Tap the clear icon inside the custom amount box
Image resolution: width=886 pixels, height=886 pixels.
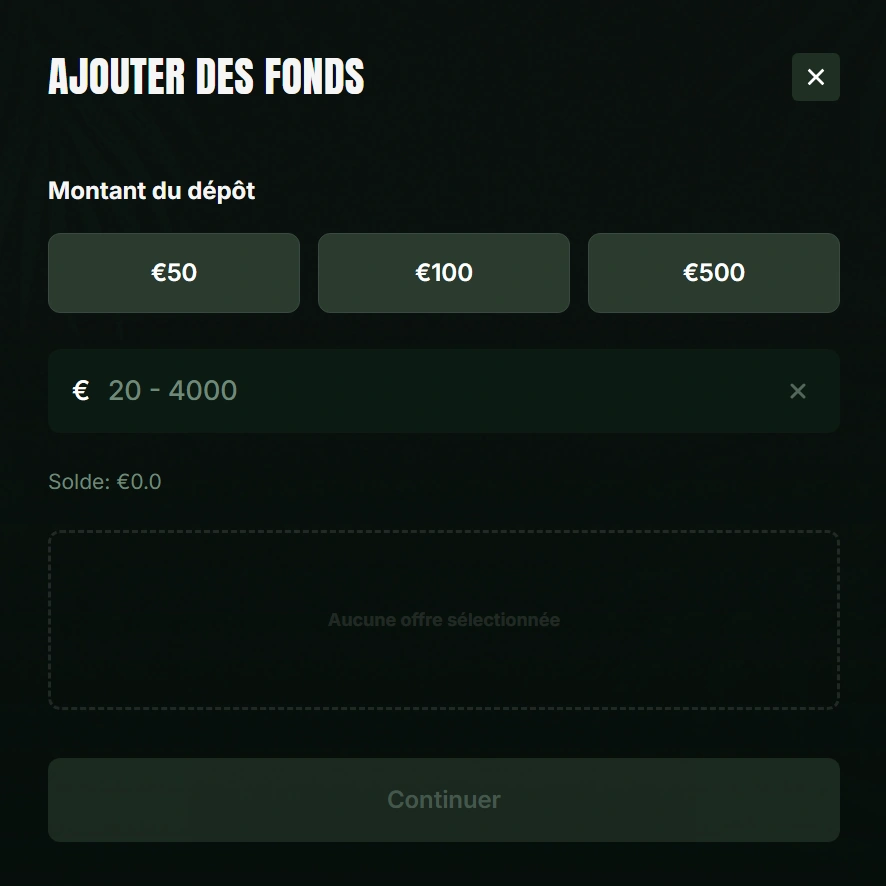click(798, 390)
